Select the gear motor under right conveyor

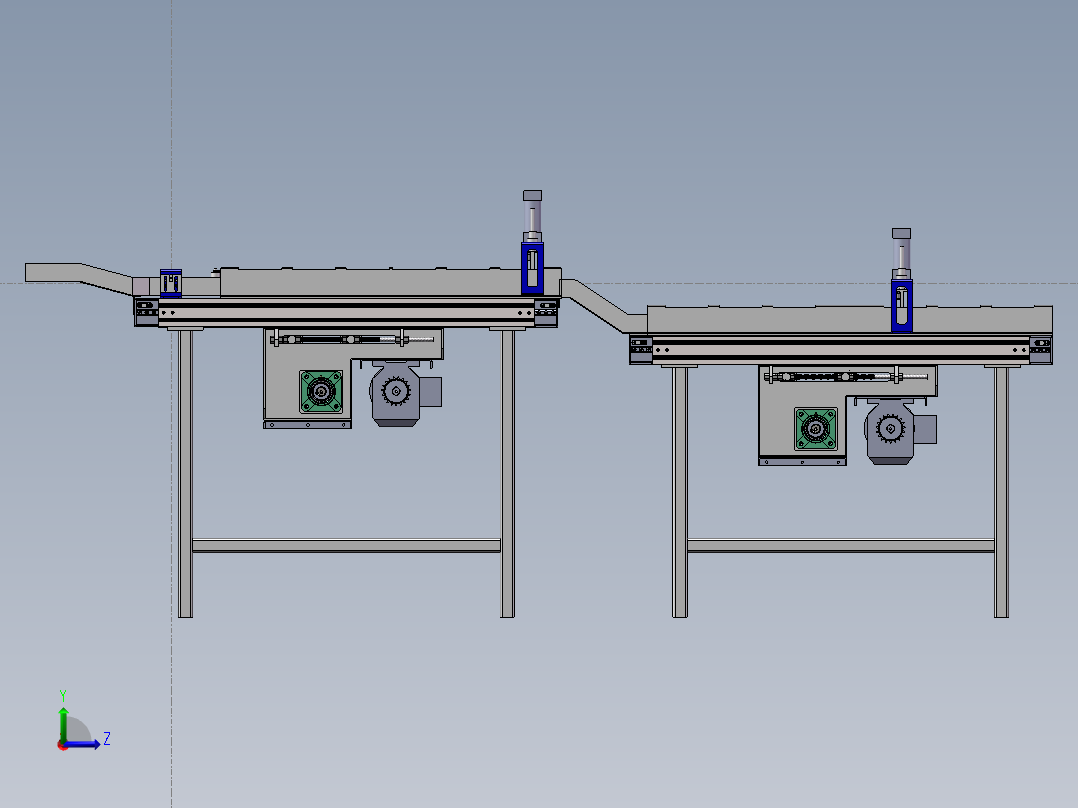(x=890, y=431)
